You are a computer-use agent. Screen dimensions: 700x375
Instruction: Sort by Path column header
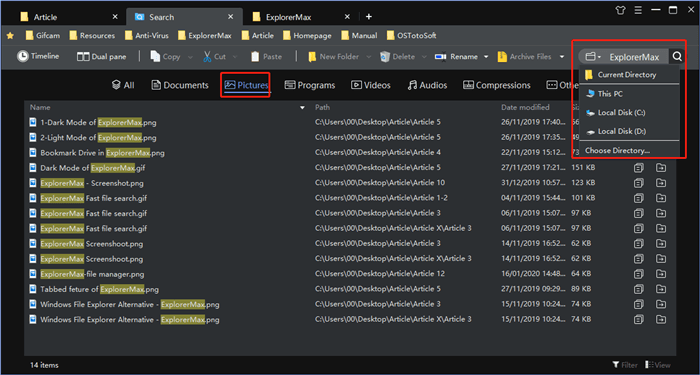point(322,108)
